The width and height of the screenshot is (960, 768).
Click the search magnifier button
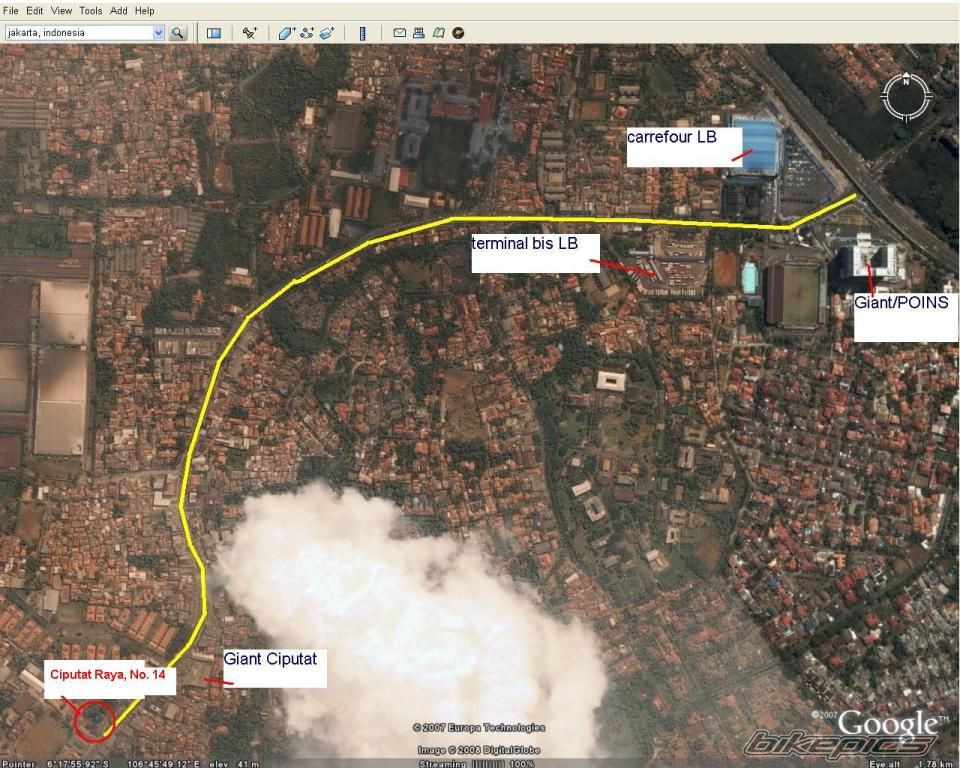tap(178, 32)
